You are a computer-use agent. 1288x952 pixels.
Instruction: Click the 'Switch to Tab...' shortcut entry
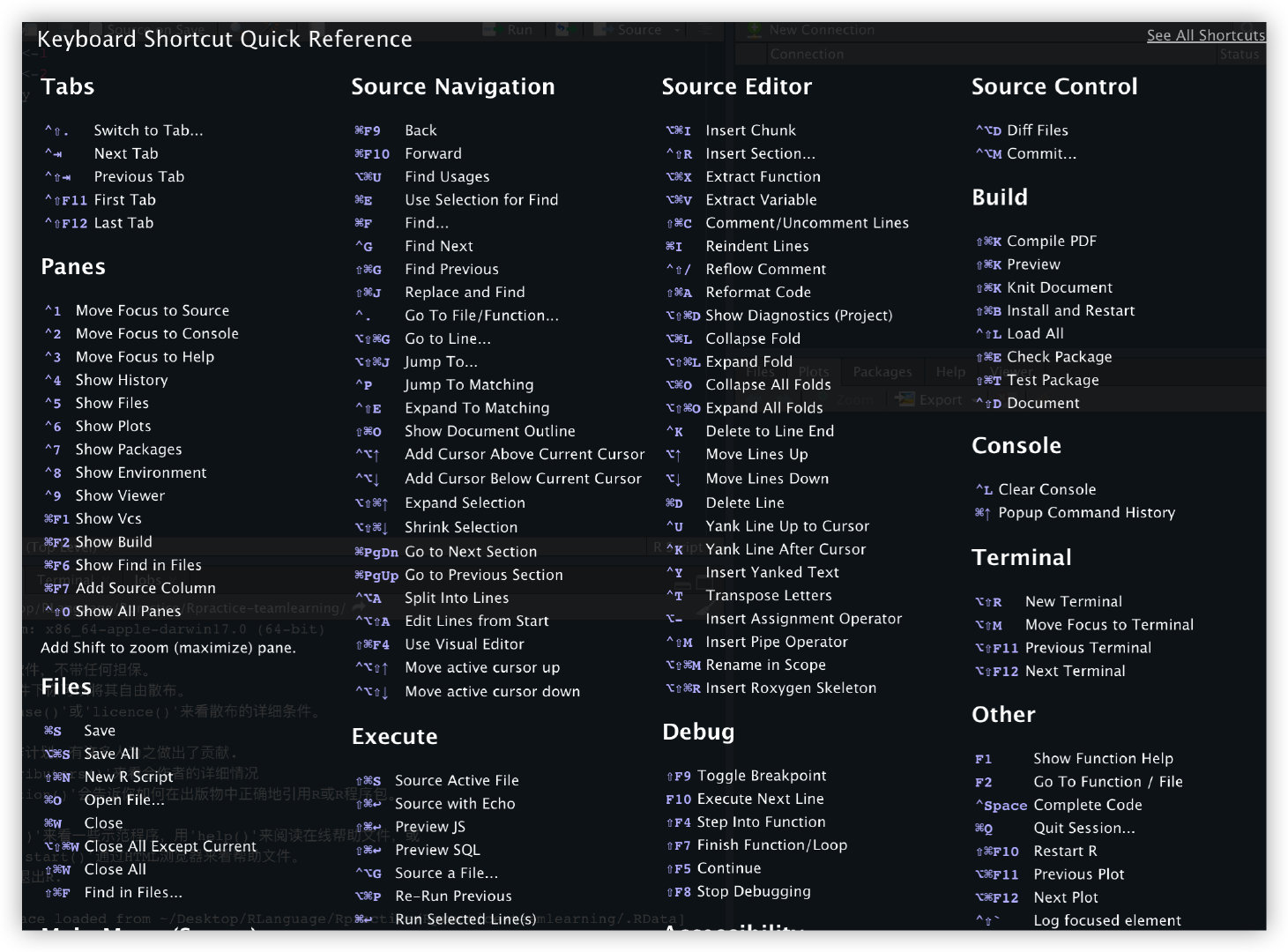(123, 130)
